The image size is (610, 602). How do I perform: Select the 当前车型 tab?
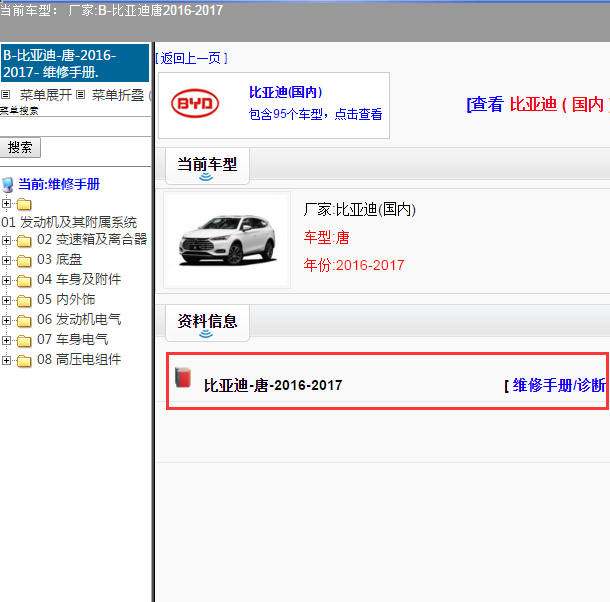207,165
